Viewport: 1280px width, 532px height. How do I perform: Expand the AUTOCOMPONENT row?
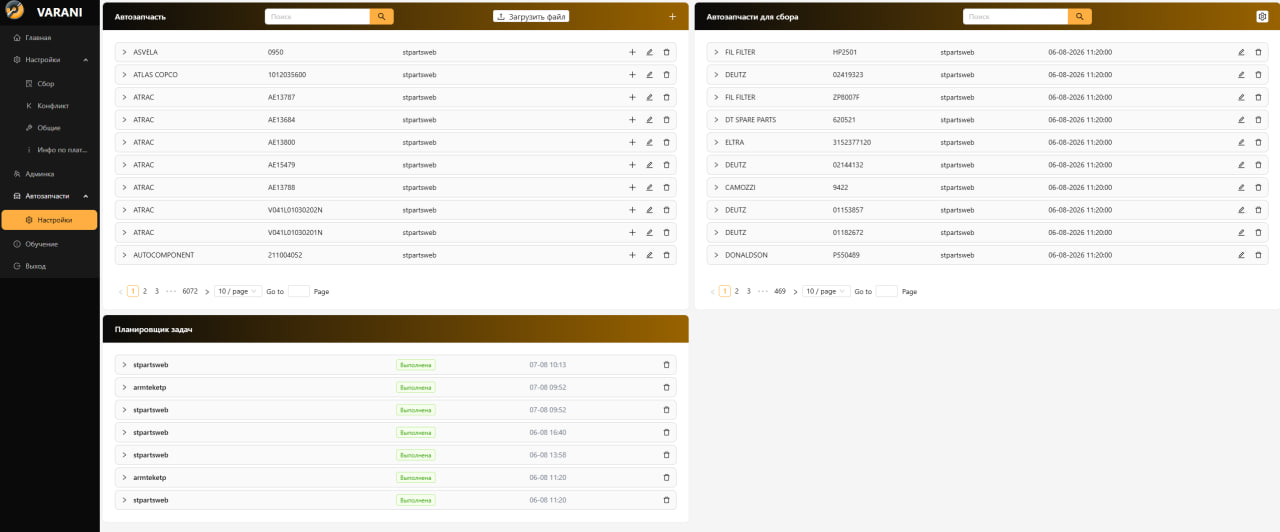pyautogui.click(x=124, y=255)
